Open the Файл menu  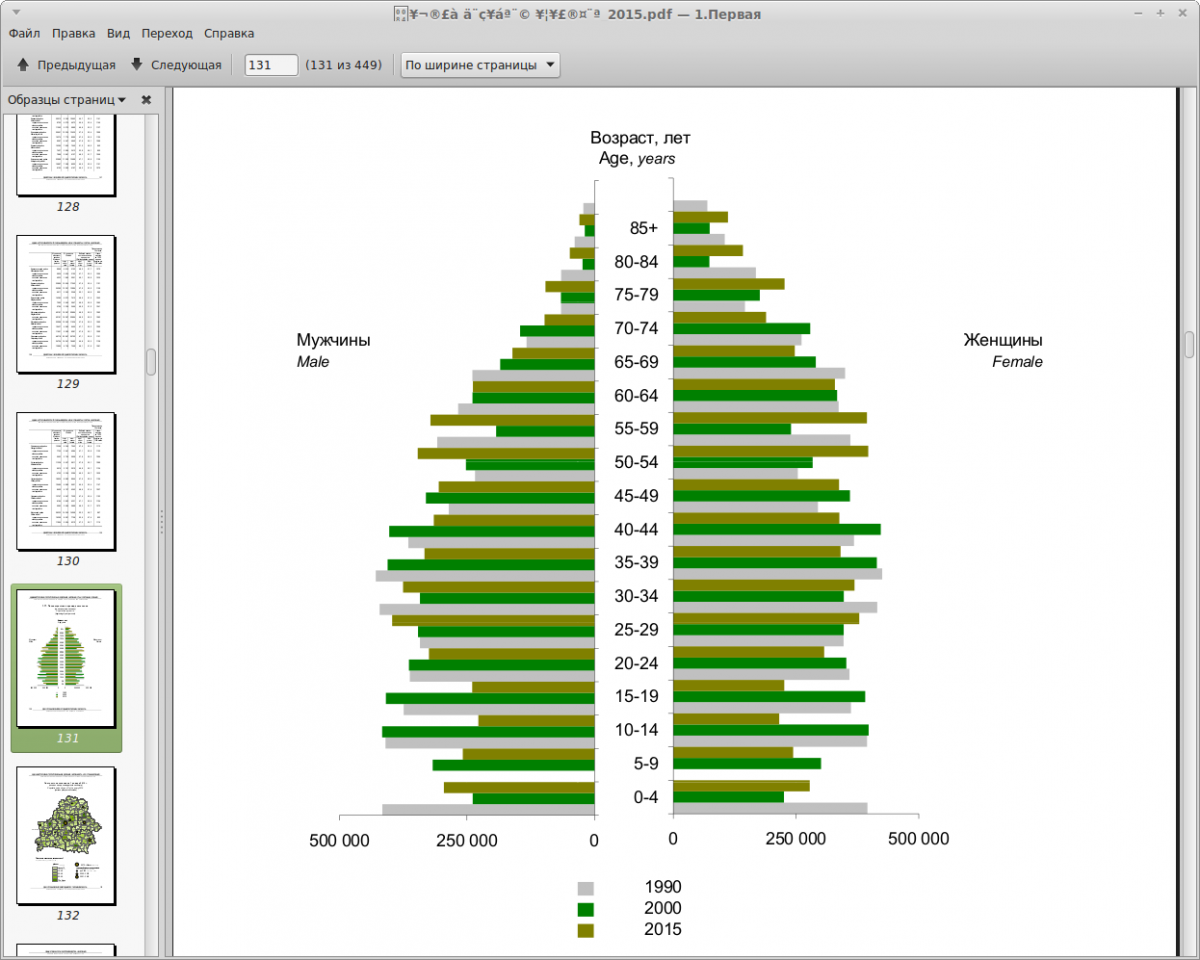click(x=24, y=33)
